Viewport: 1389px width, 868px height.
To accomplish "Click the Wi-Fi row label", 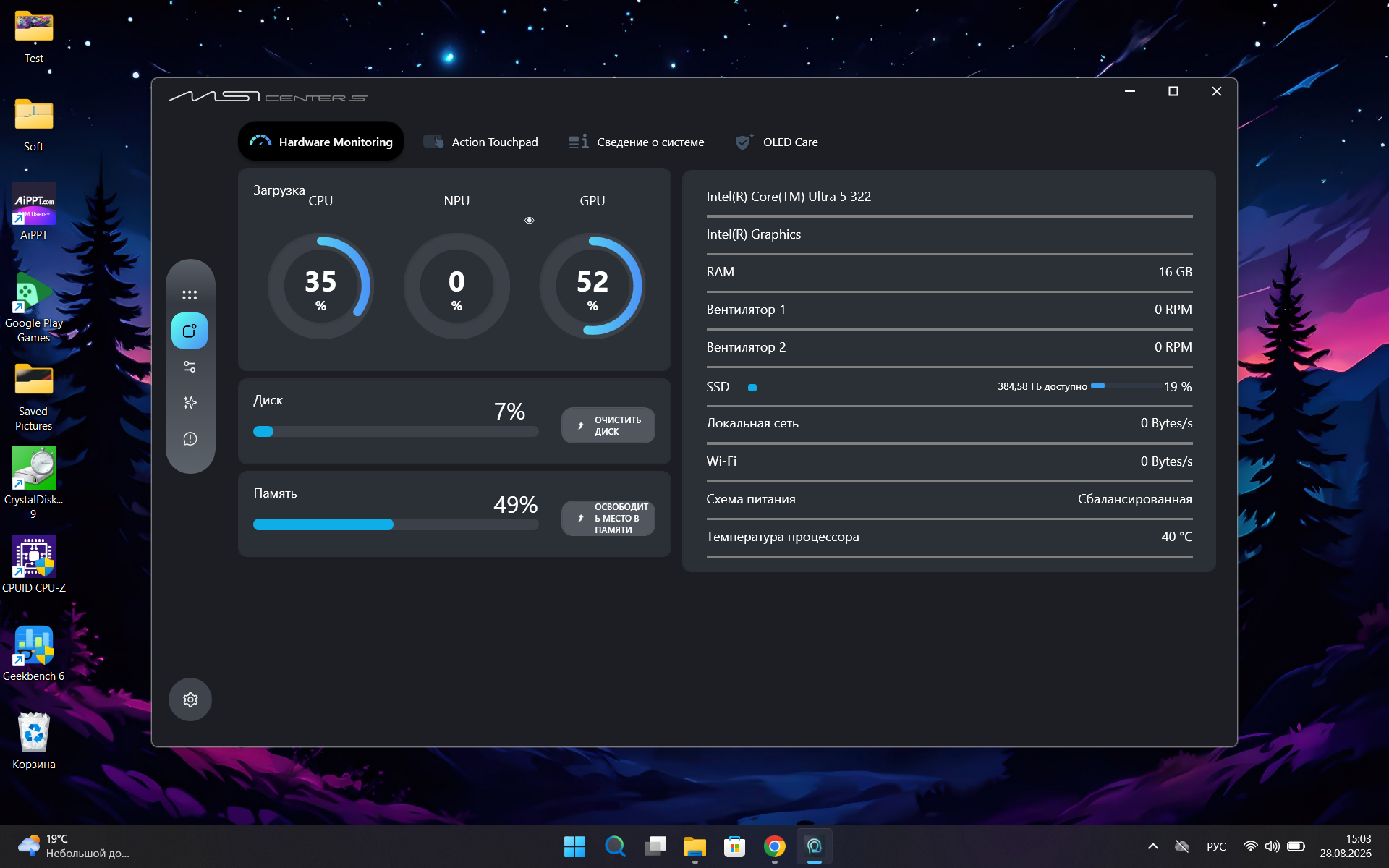I will click(721, 461).
